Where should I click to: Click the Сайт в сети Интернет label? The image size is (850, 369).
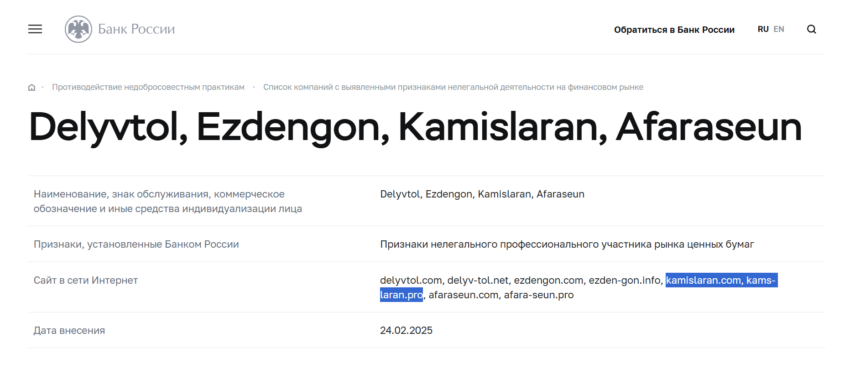pos(86,280)
